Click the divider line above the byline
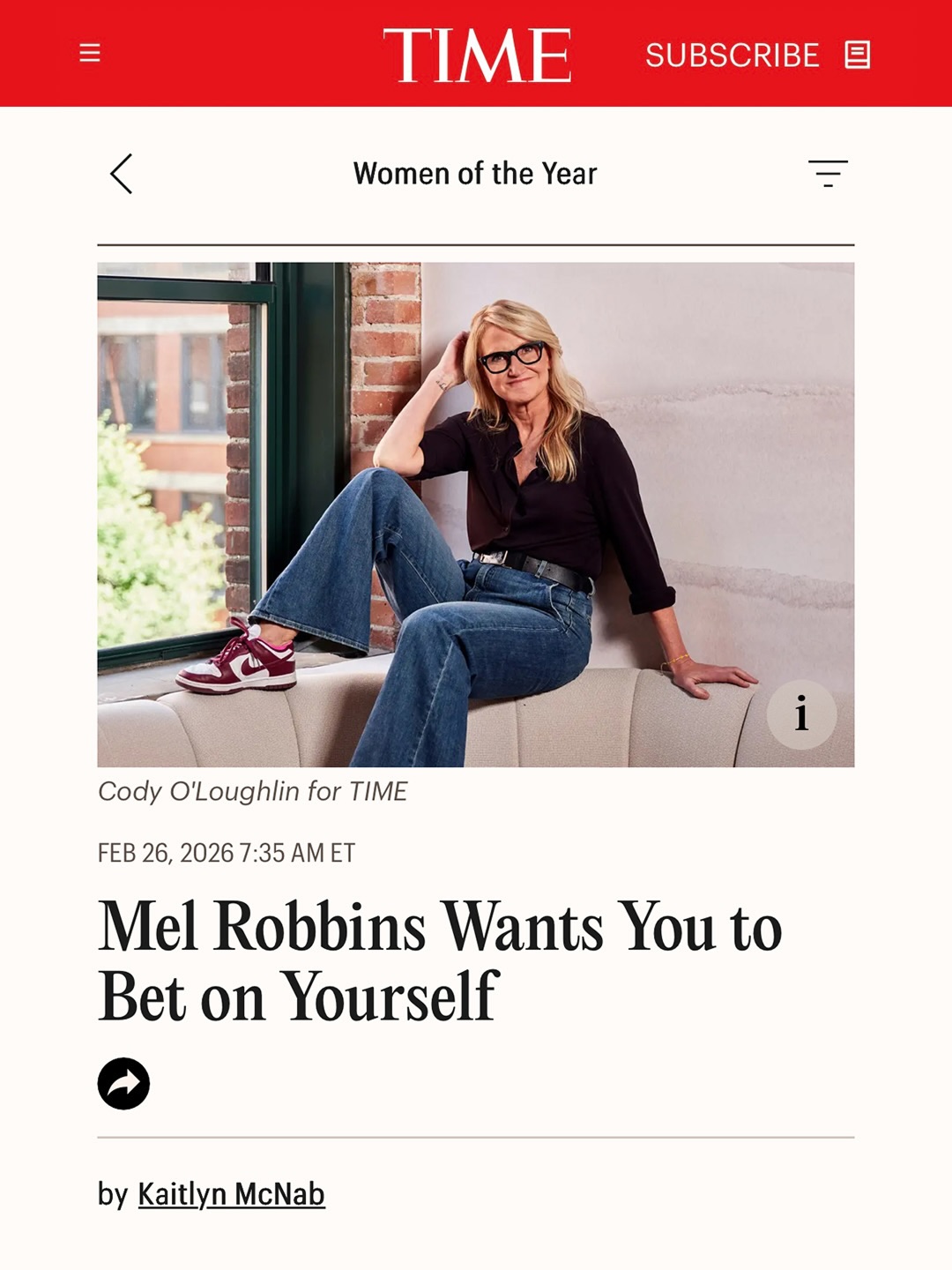Image resolution: width=952 pixels, height=1270 pixels. tap(476, 1138)
